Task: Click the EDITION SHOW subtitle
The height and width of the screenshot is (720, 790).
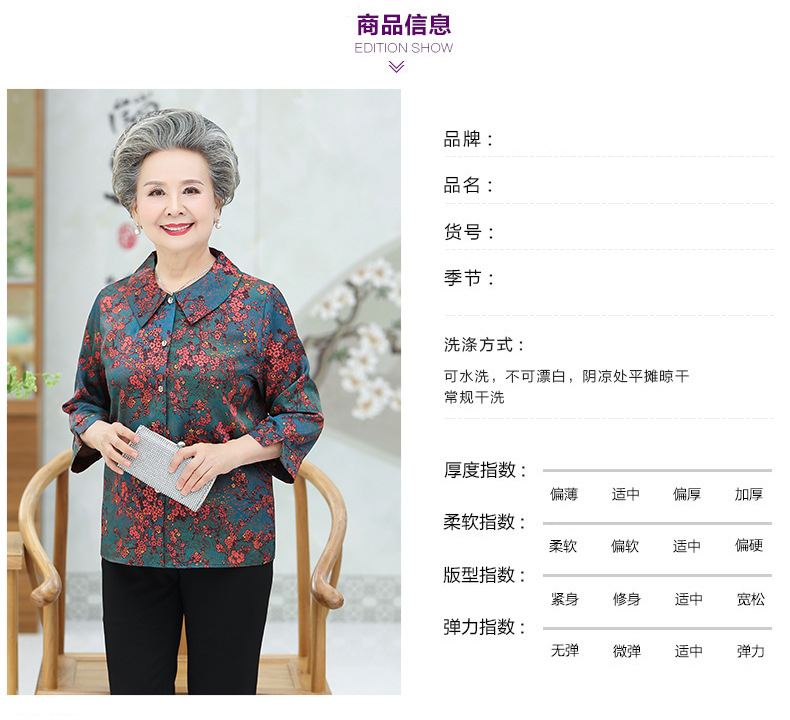Action: click(x=404, y=48)
